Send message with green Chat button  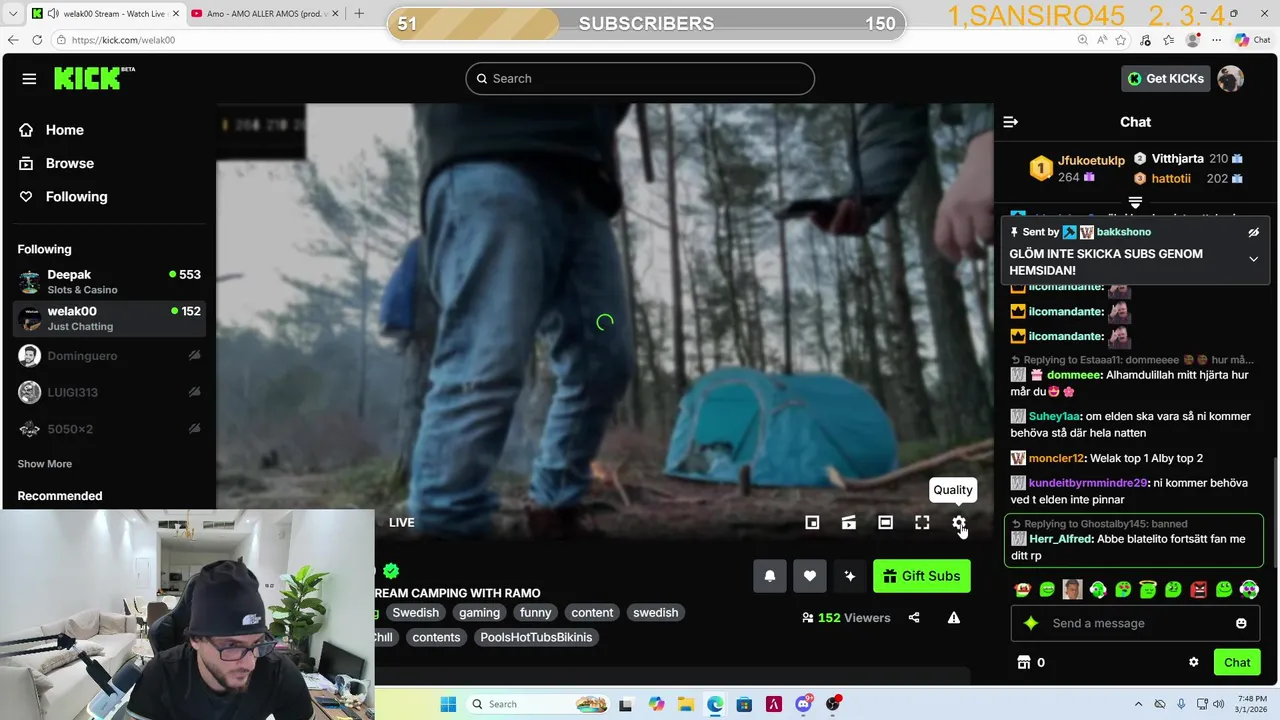pyautogui.click(x=1237, y=662)
